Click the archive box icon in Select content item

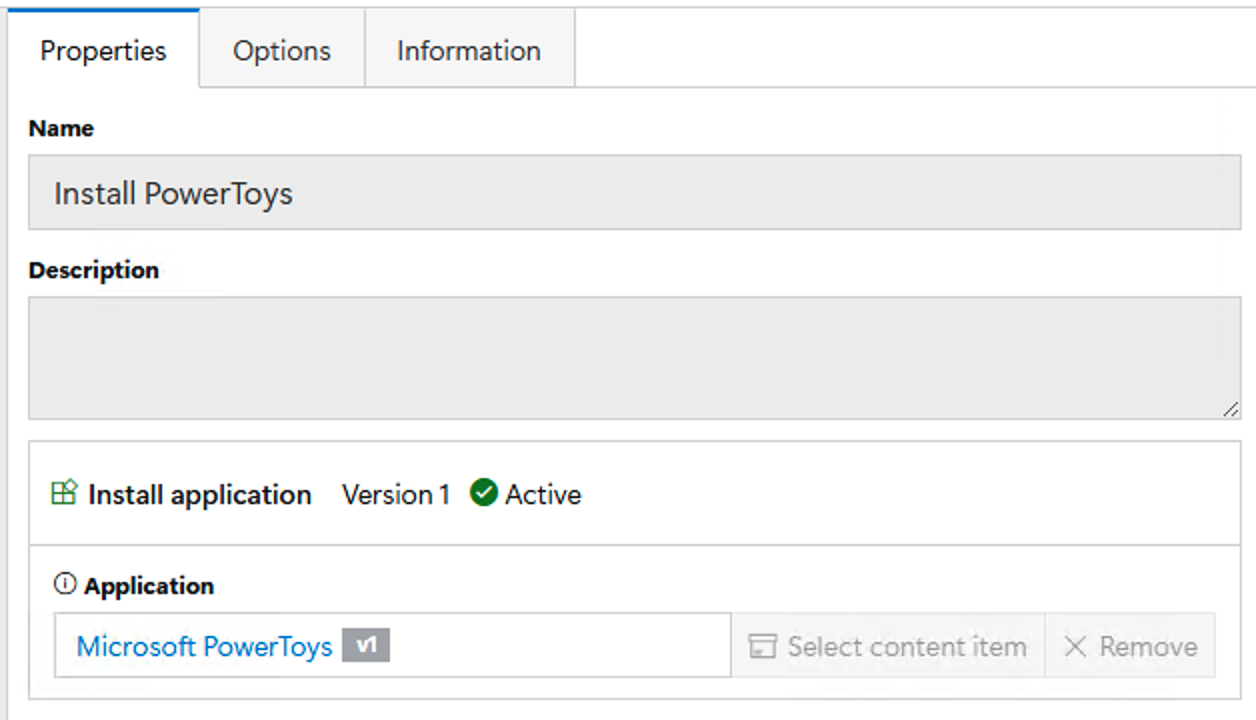763,646
